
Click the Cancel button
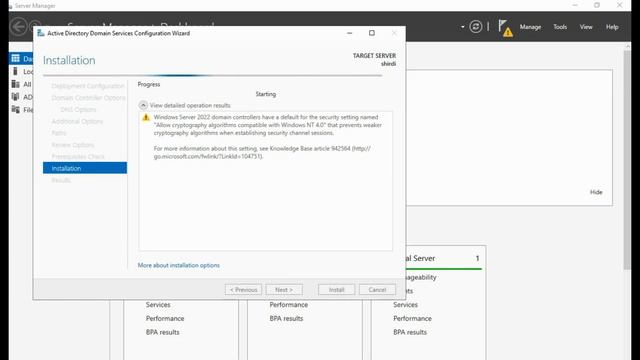[377, 289]
